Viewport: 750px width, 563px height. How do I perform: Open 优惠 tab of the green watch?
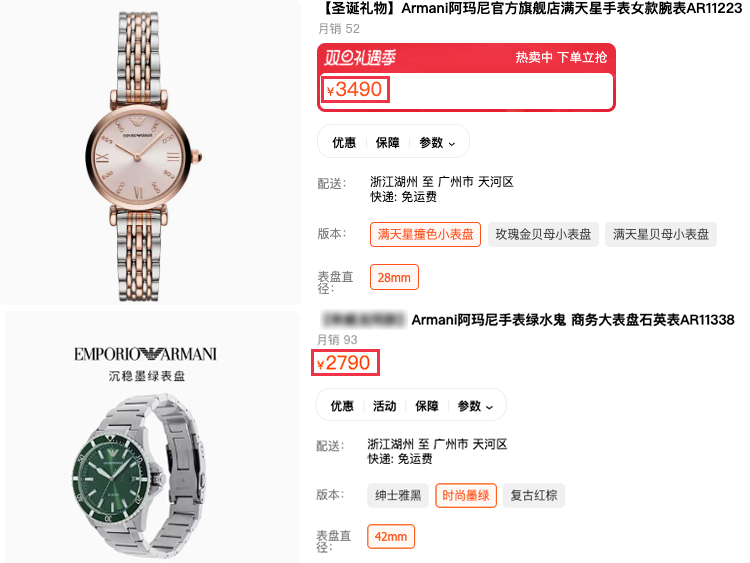tap(342, 406)
